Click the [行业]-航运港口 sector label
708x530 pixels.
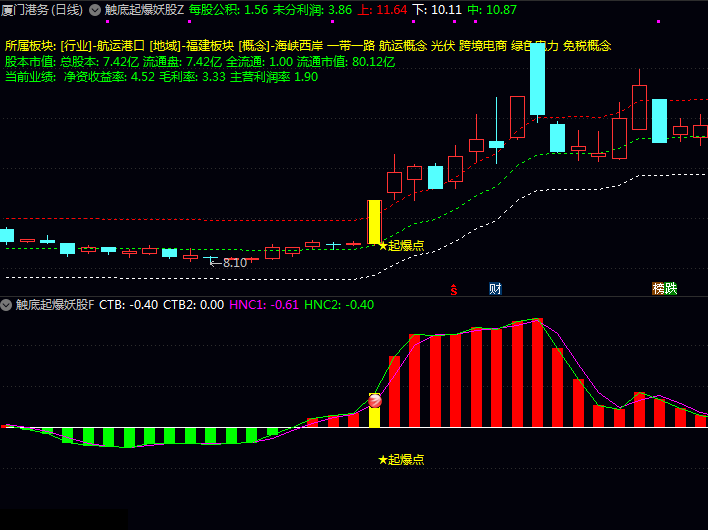102,46
